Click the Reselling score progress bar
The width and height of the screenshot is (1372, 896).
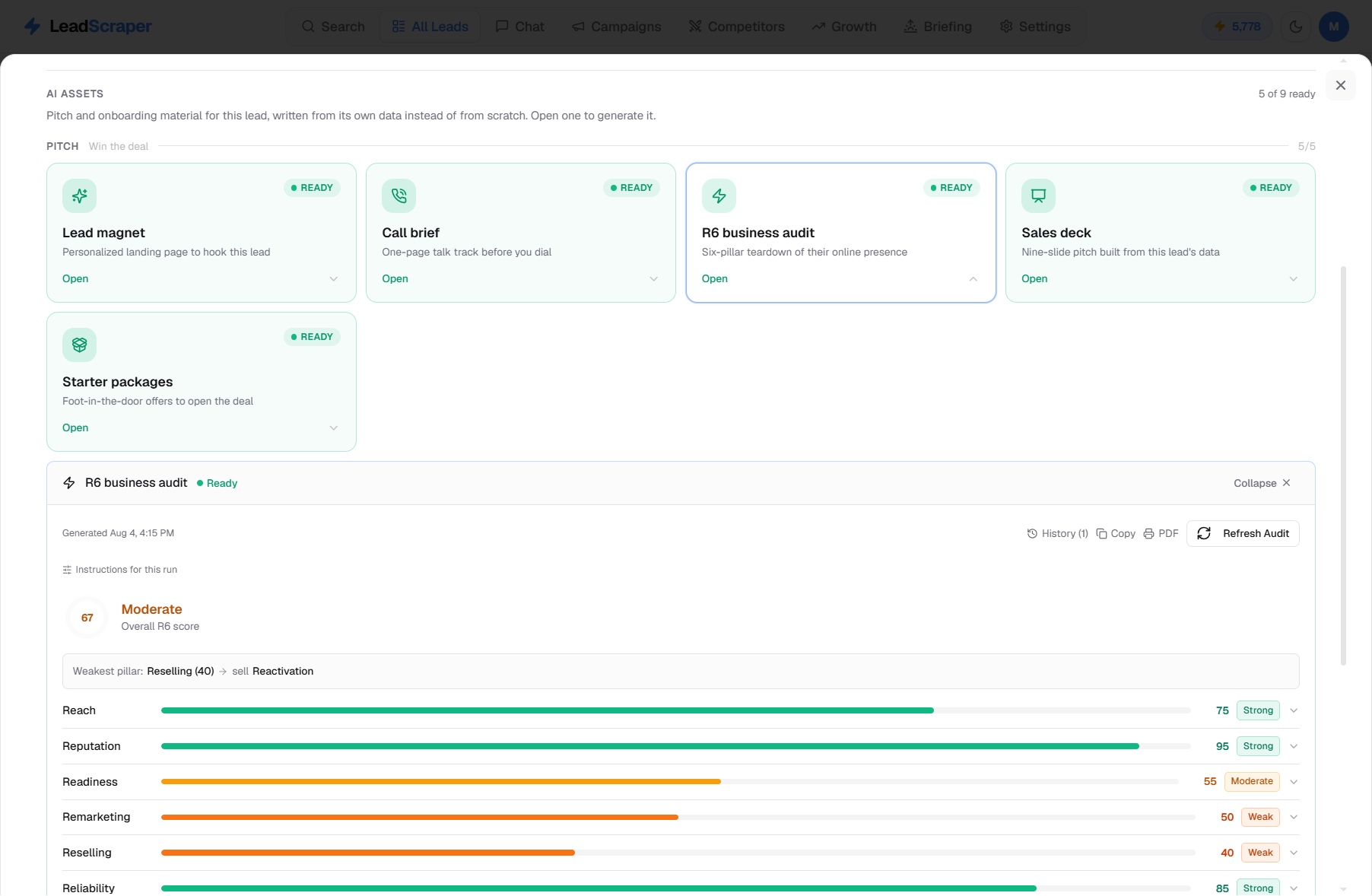(x=678, y=853)
